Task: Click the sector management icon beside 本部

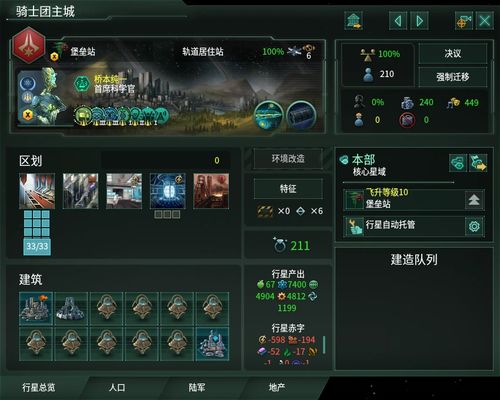Action: [458, 163]
